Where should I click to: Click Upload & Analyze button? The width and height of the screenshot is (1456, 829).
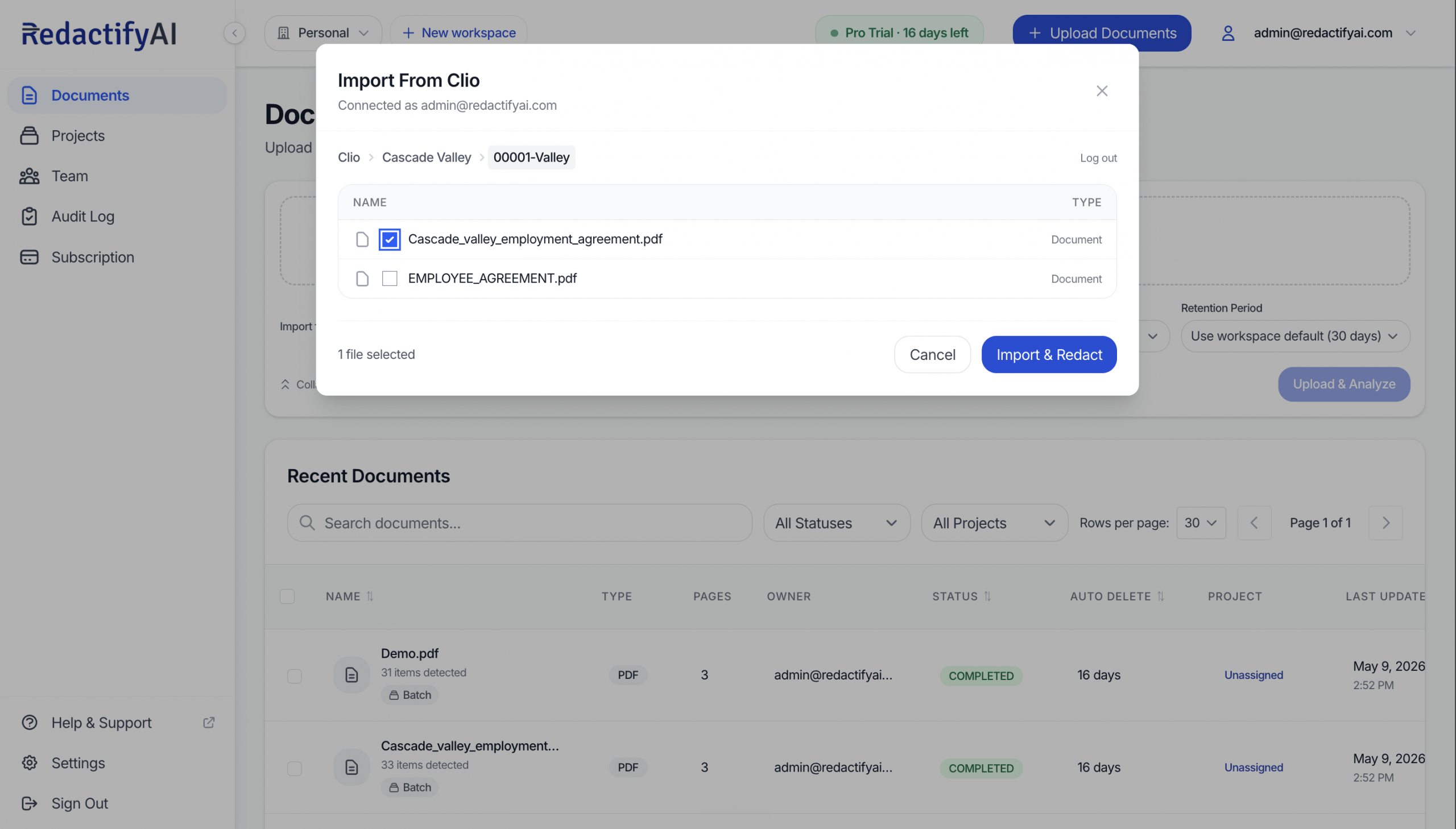tap(1344, 384)
